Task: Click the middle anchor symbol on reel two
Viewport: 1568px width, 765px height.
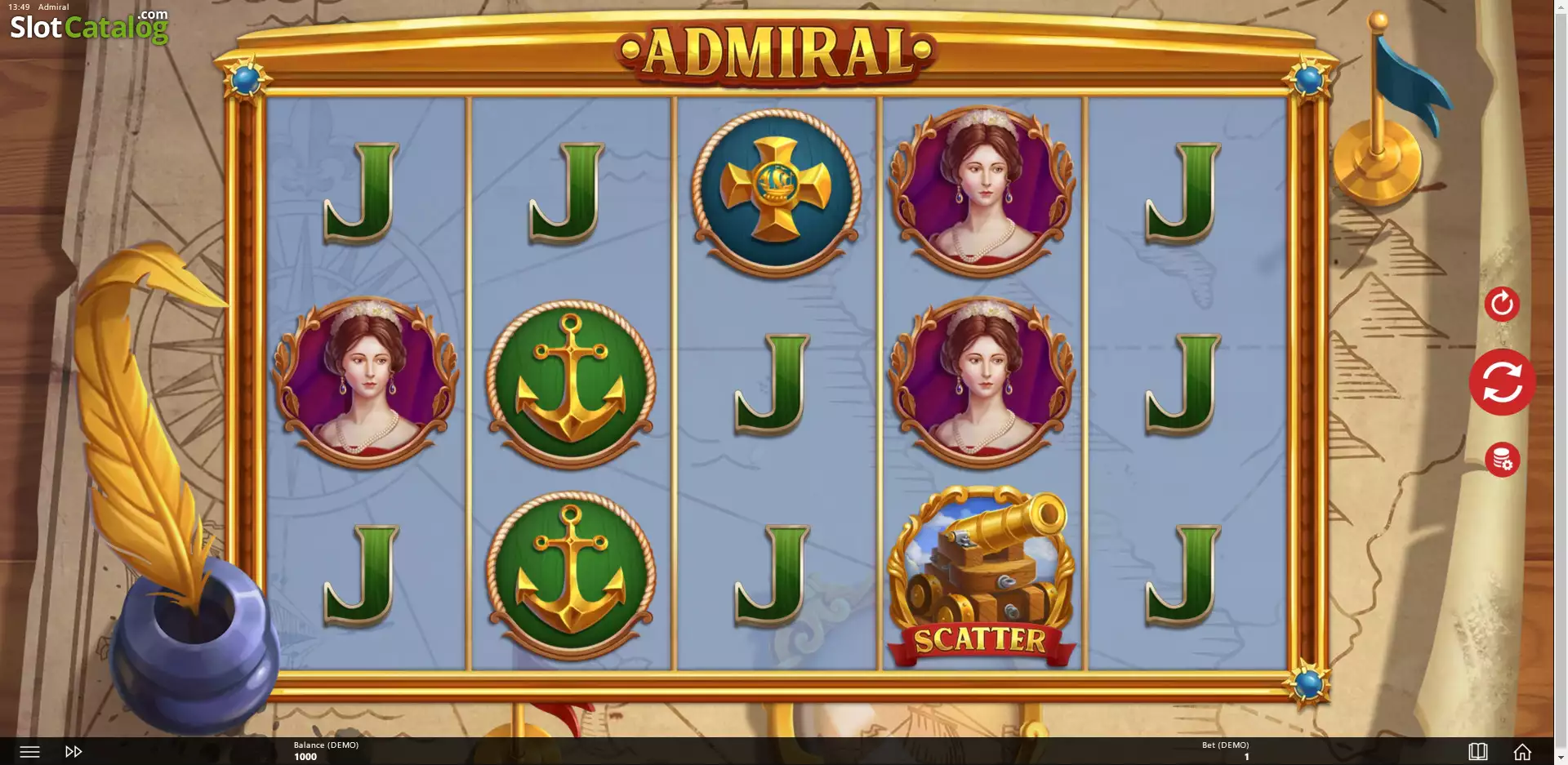Action: [x=571, y=384]
